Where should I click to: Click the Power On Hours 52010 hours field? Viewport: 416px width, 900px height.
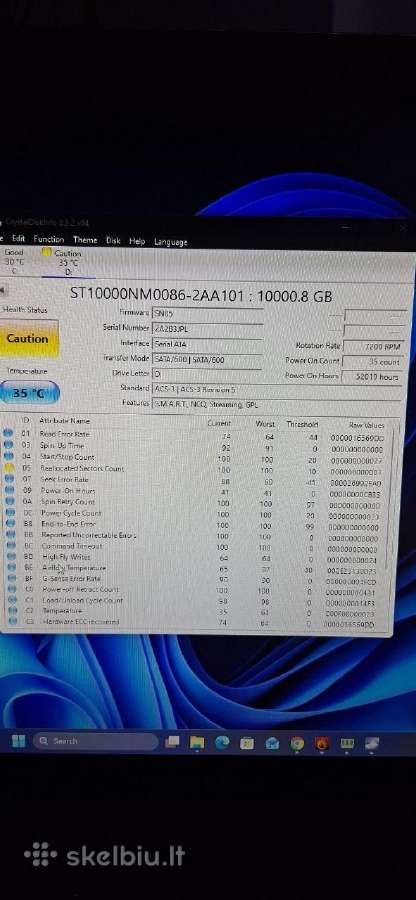(372, 377)
